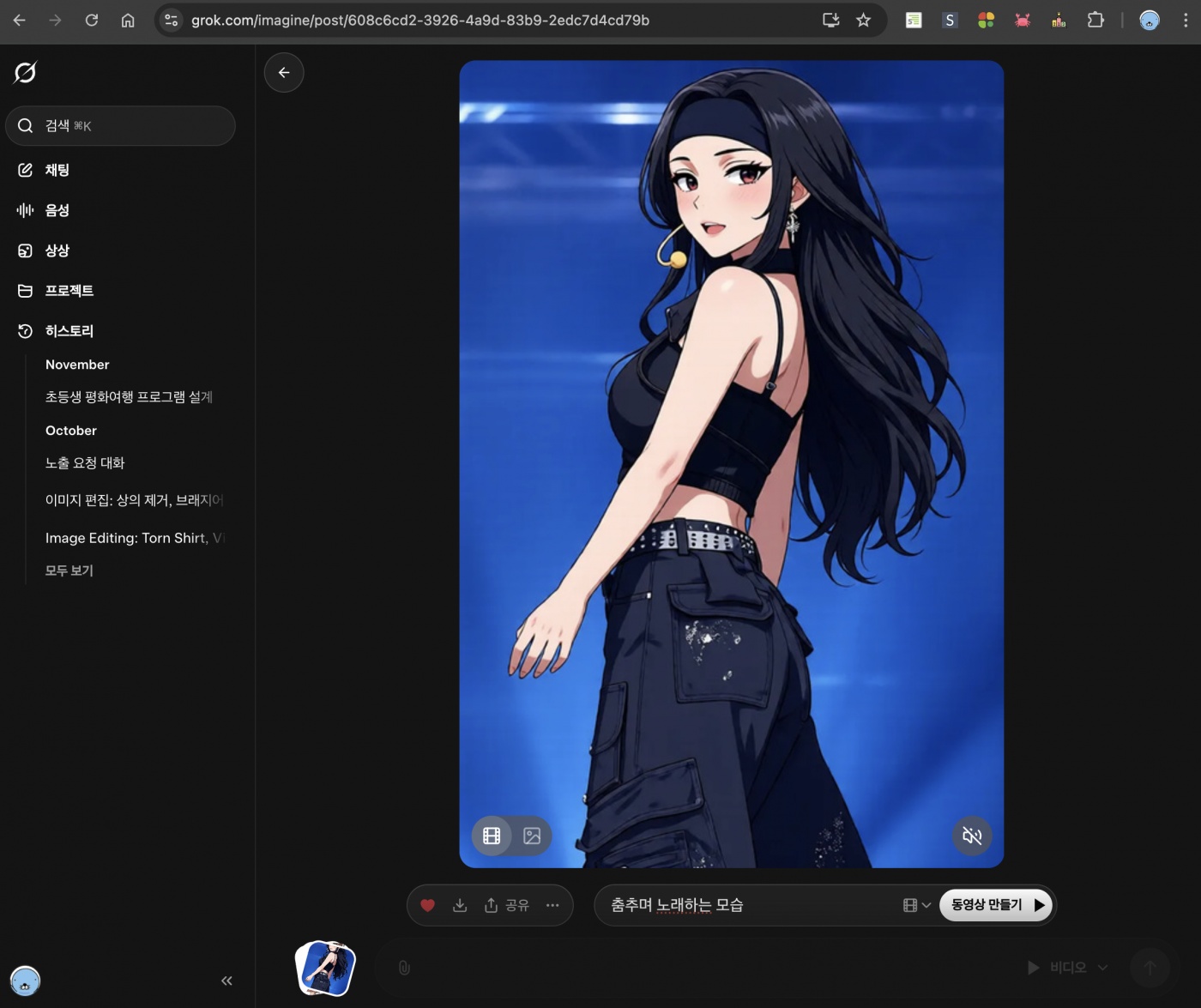Download the image using the download icon
This screenshot has width=1201, height=1008.
coord(460,905)
